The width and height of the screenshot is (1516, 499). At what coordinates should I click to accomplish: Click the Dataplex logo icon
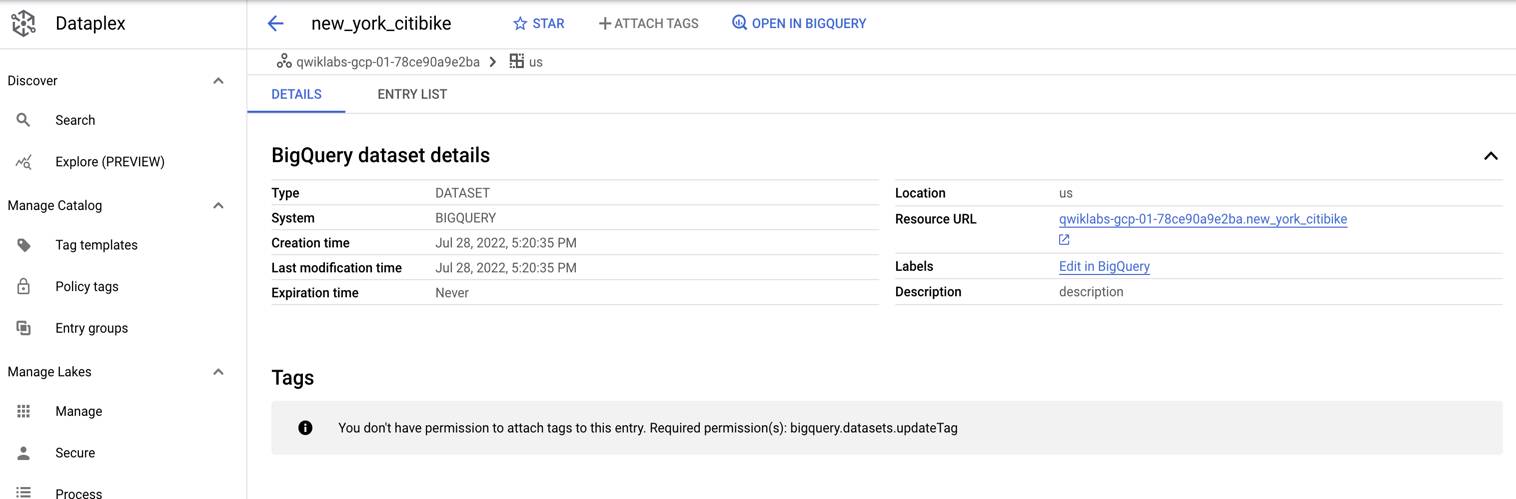[x=23, y=23]
